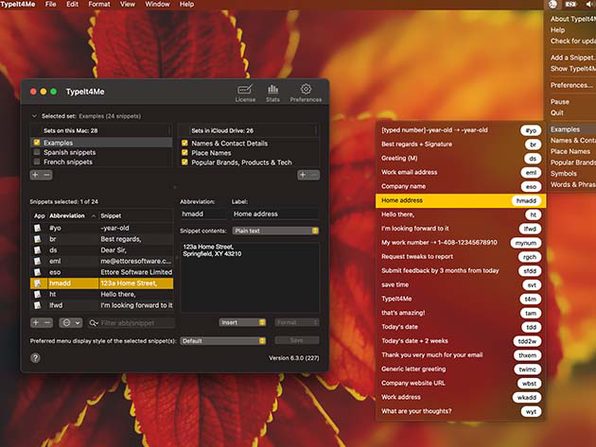Screen dimensions: 596x447
Task: Open the License toolbar icon
Action: pyautogui.click(x=245, y=93)
